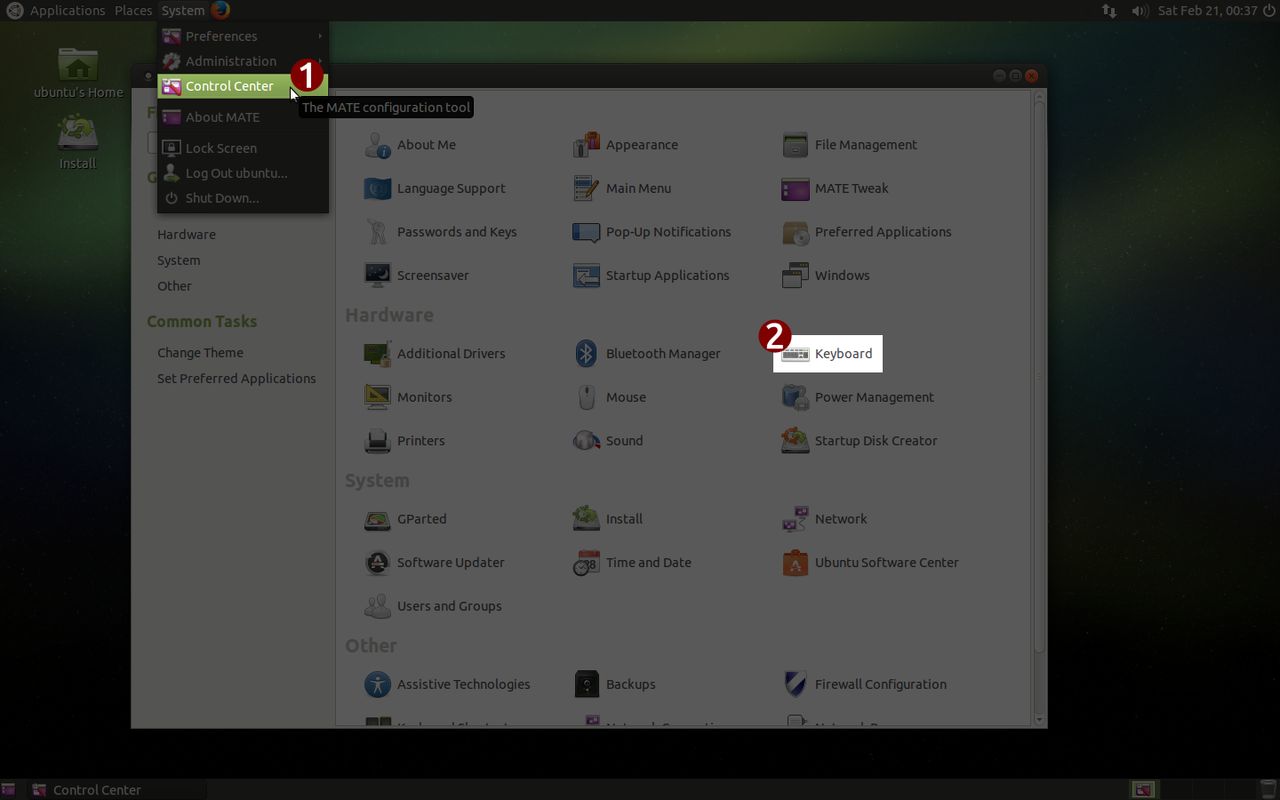Select Control Center menu entry
This screenshot has width=1280, height=800.
[x=243, y=86]
